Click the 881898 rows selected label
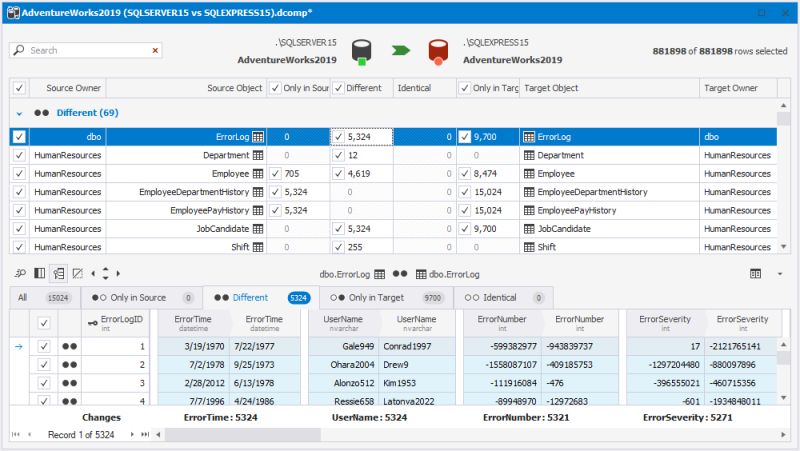The height and width of the screenshot is (451, 800). (719, 51)
